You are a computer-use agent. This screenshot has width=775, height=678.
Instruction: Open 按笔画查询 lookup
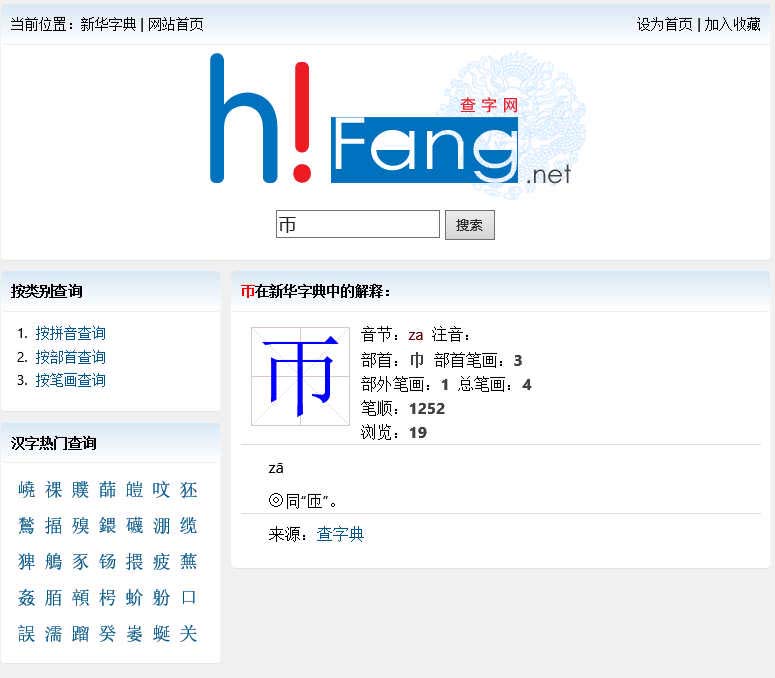[x=70, y=380]
